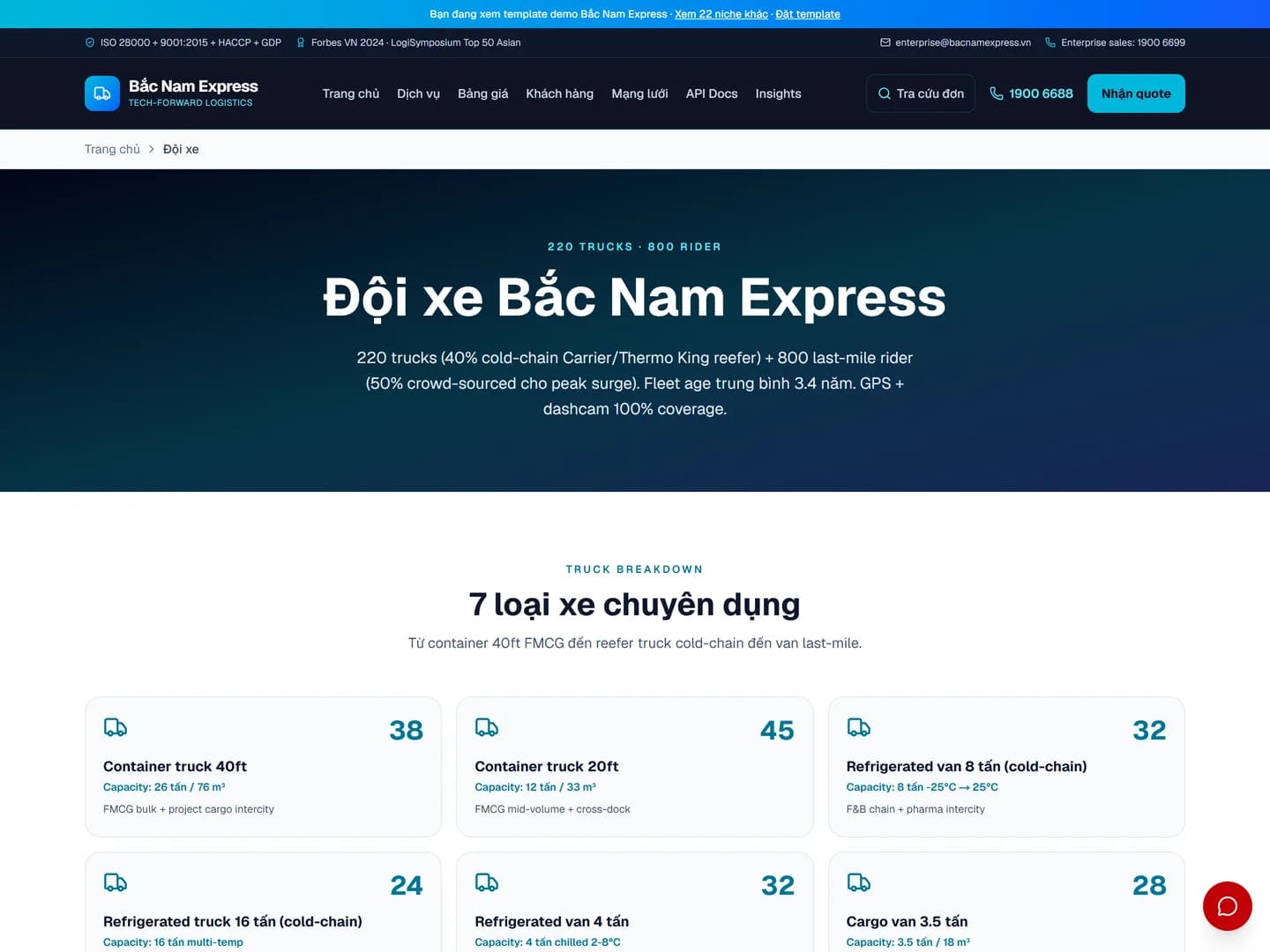Click truck icon on Refrigerated van 4 tấn card
The image size is (1270, 952).
point(487,882)
